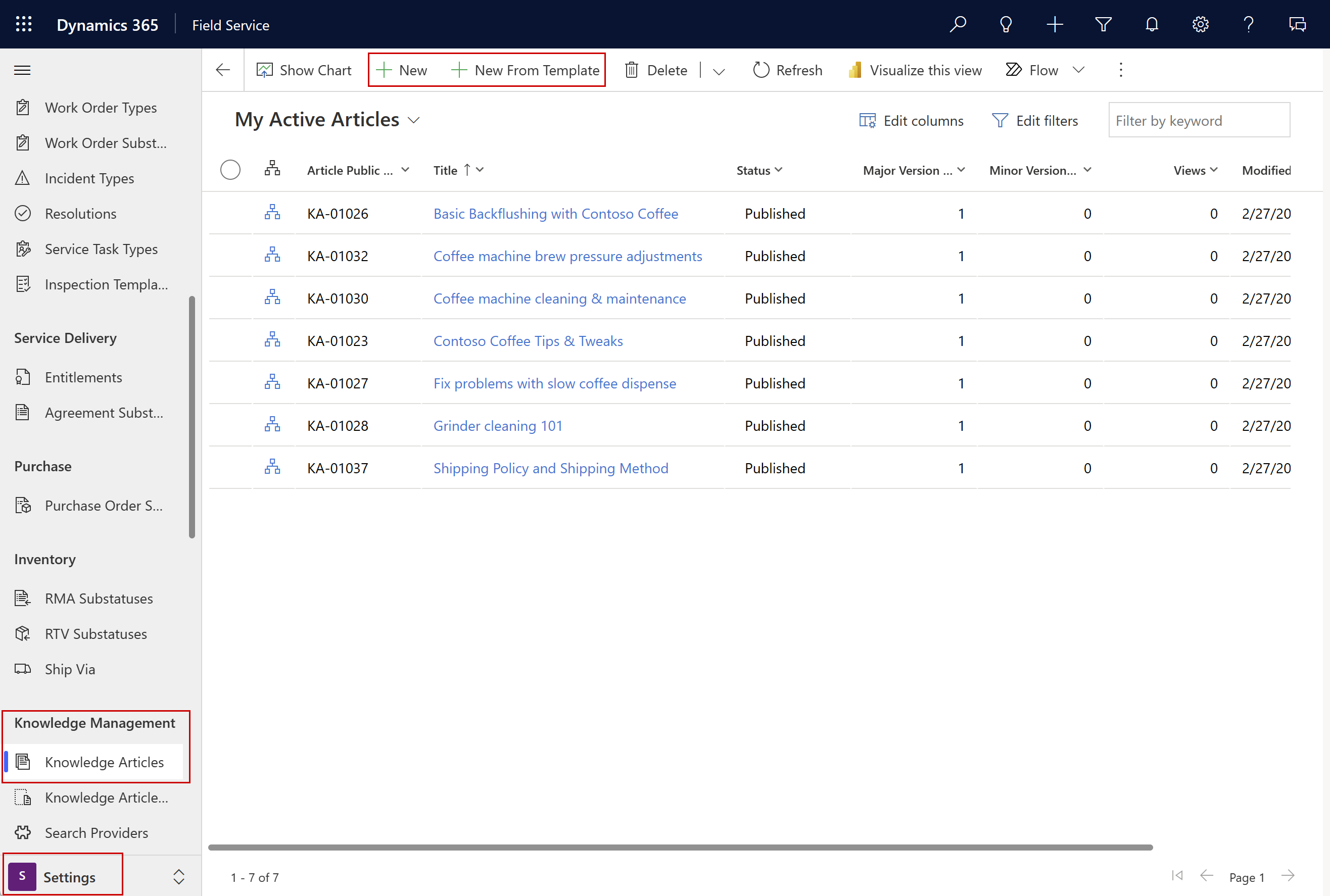
Task: Open Grinder cleaning 101 article
Action: click(497, 425)
